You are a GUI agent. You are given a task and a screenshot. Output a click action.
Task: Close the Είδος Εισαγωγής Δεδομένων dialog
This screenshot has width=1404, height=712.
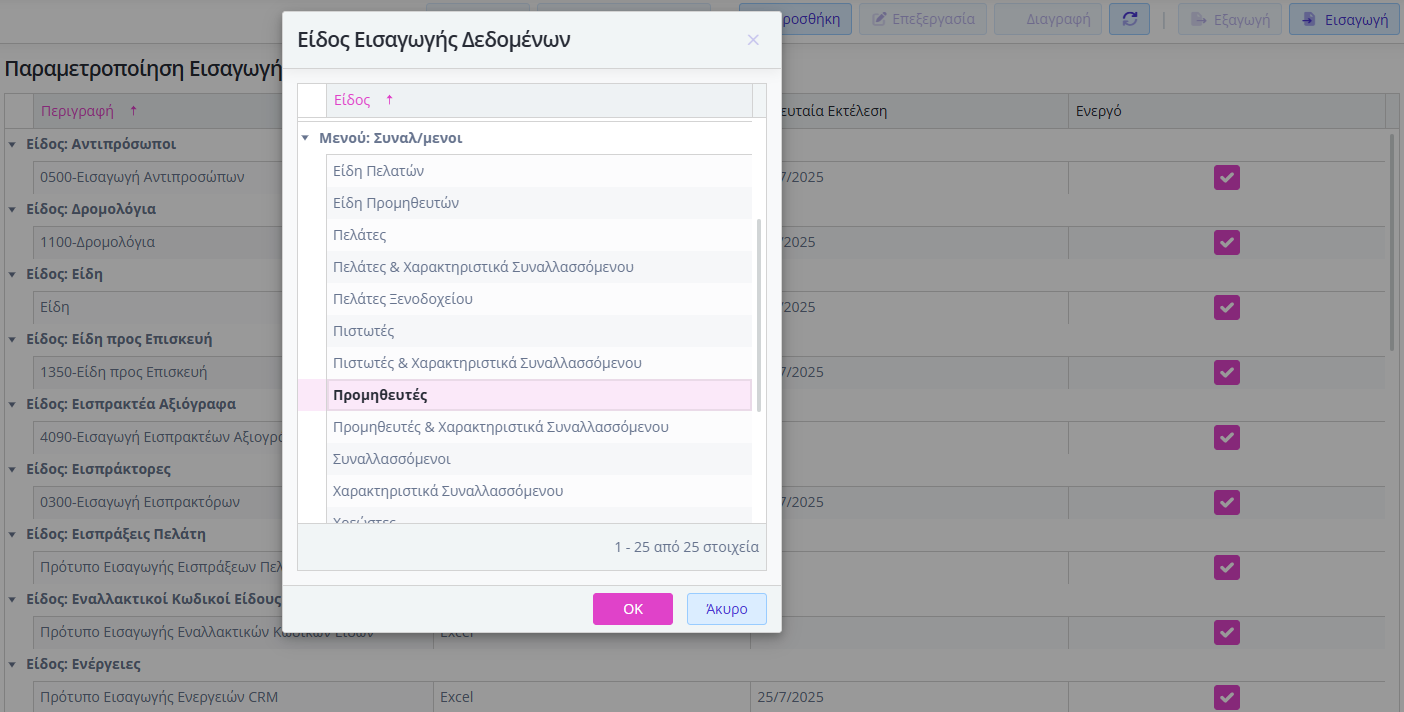[753, 40]
